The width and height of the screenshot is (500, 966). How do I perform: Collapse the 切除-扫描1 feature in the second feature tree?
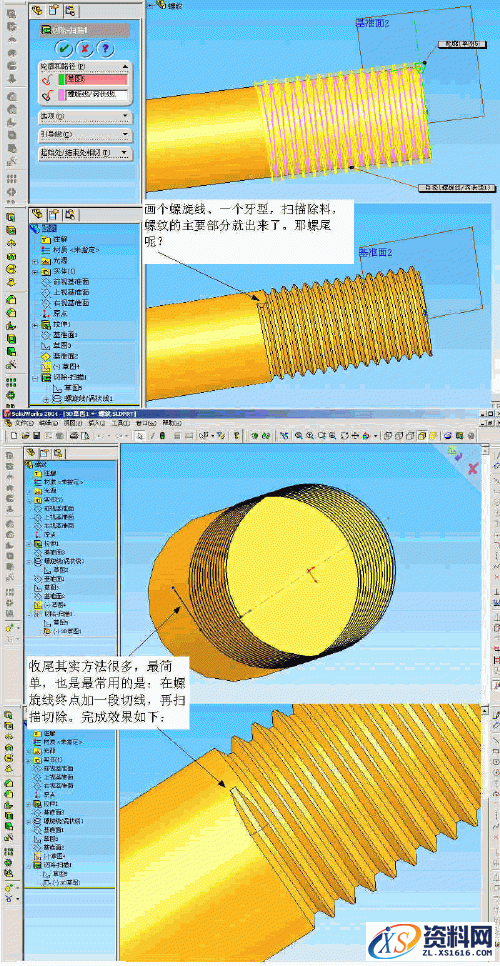point(34,378)
